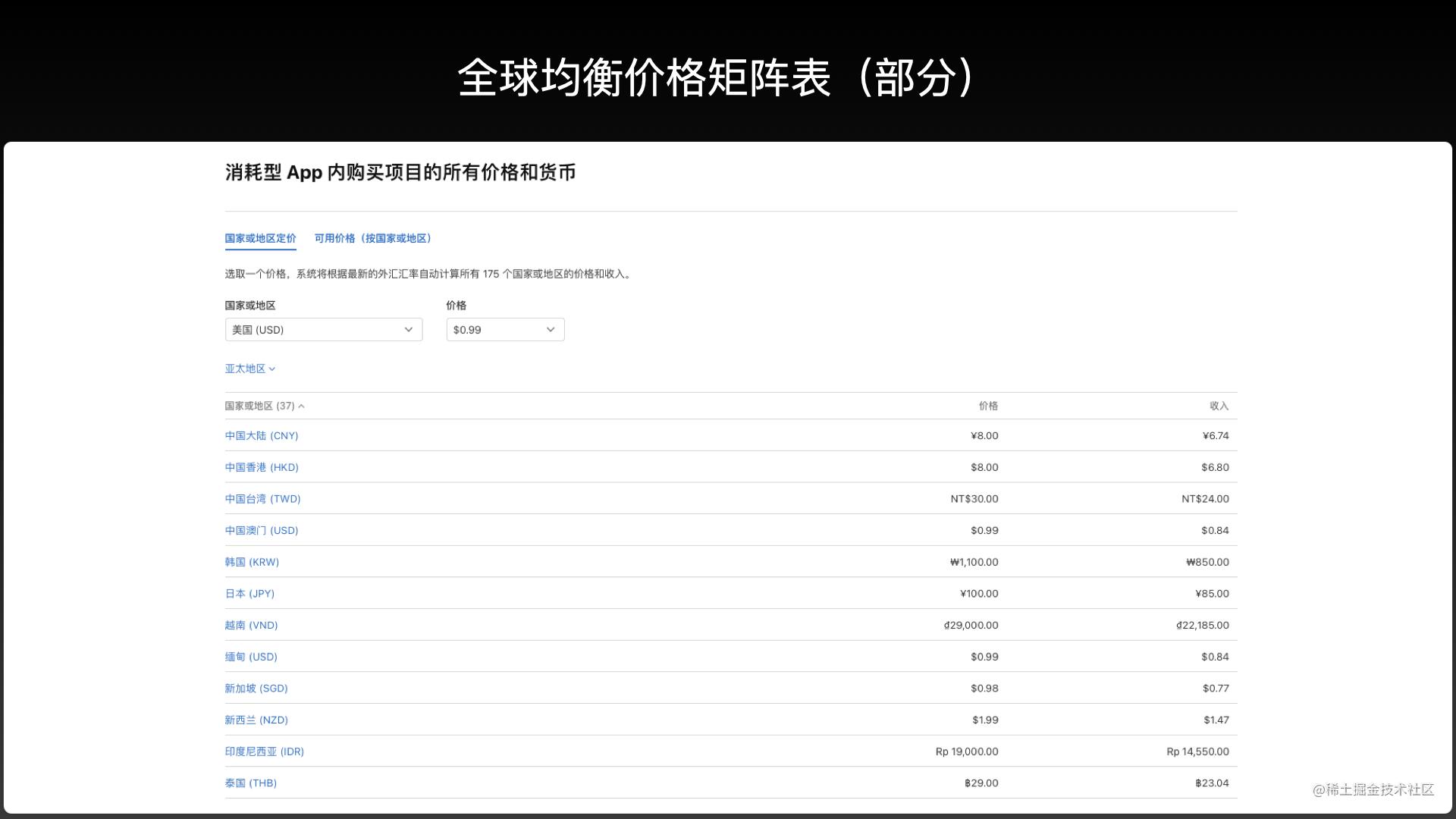Select price NT$30.00 cell
This screenshot has height=819, width=1456.
click(x=974, y=499)
